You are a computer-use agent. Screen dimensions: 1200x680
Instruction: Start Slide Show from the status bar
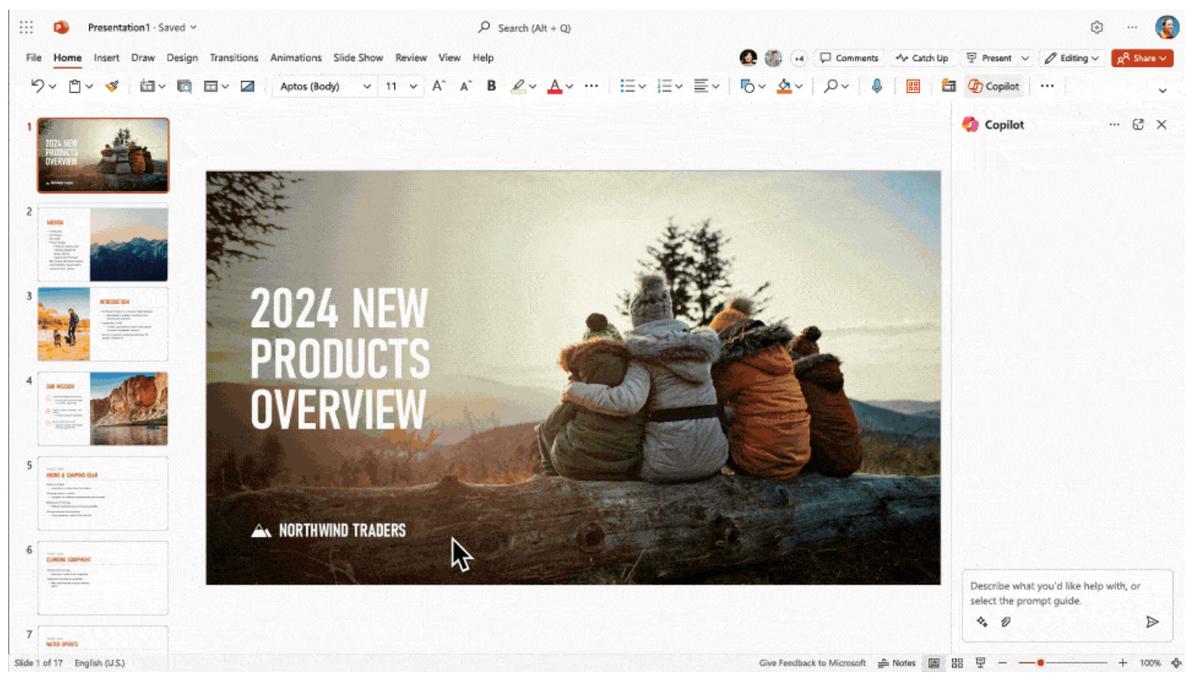(x=980, y=662)
